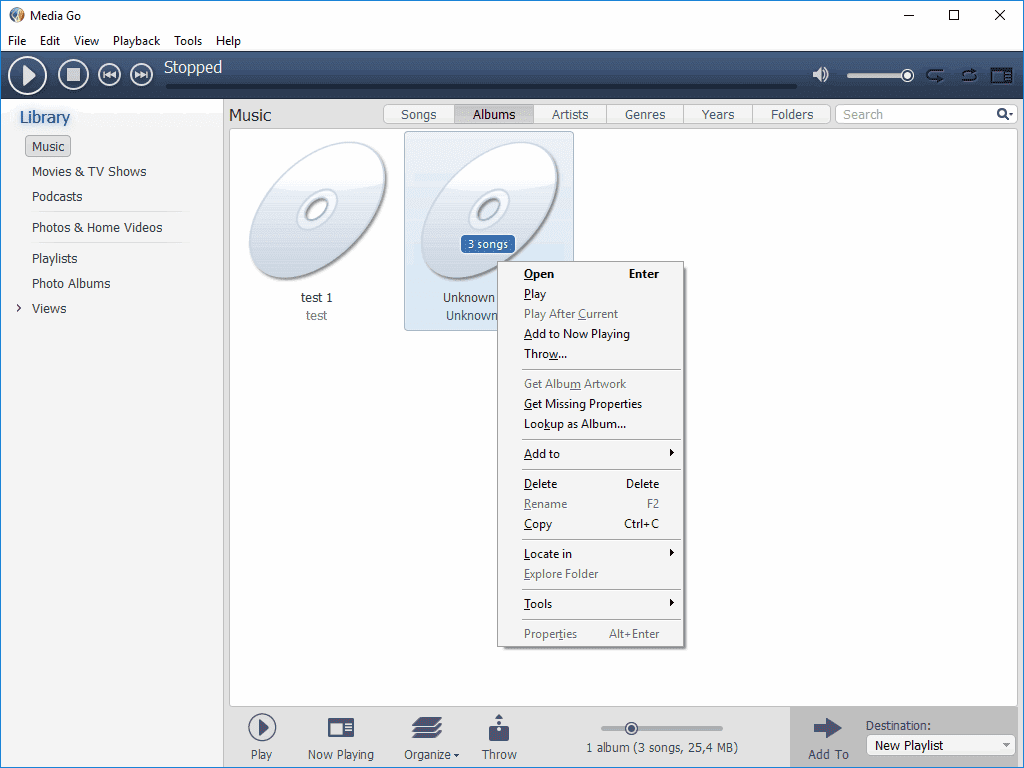Choose Play in the context menu
The width and height of the screenshot is (1024, 768).
click(590, 294)
